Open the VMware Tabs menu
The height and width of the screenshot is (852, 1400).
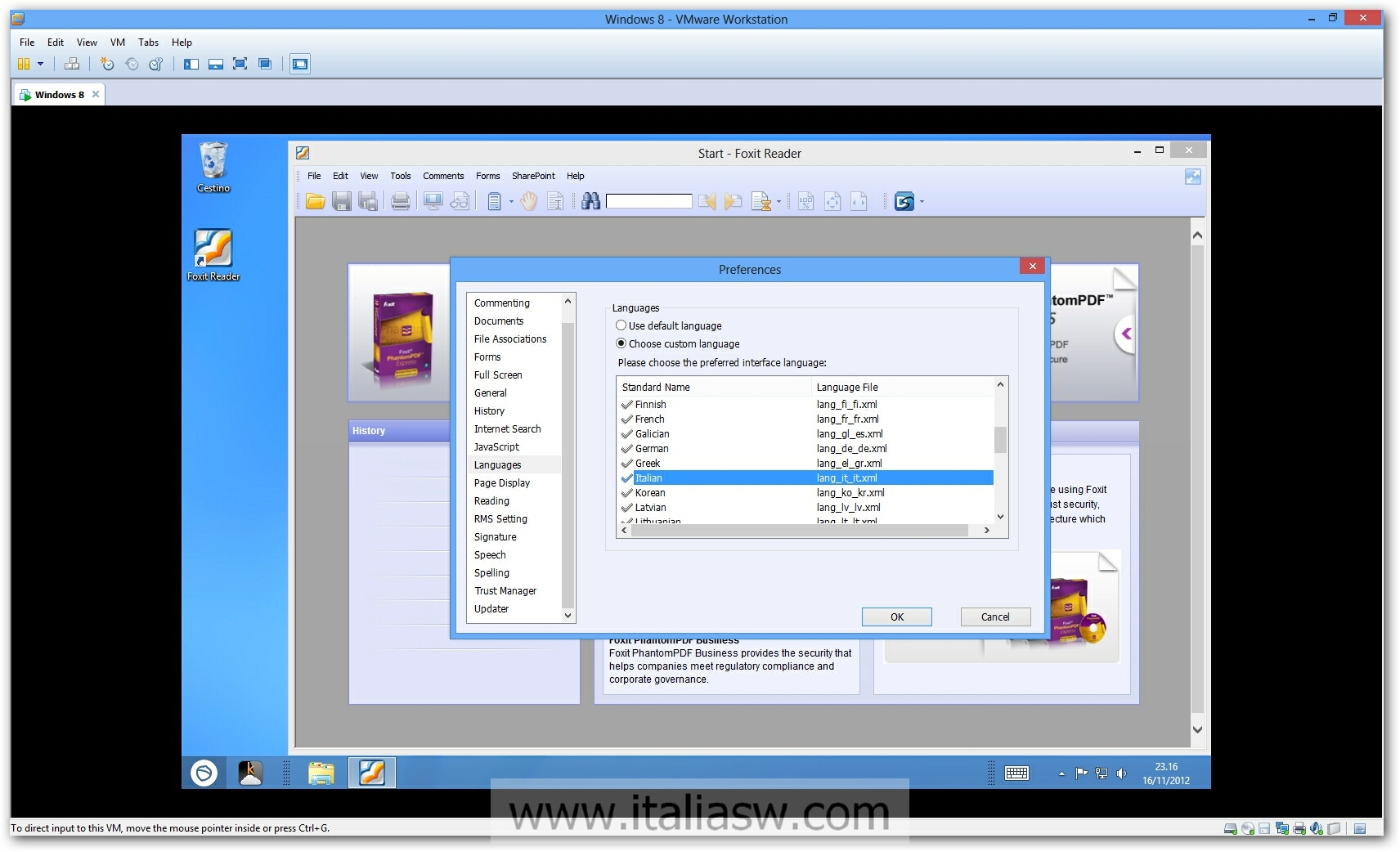click(x=148, y=43)
